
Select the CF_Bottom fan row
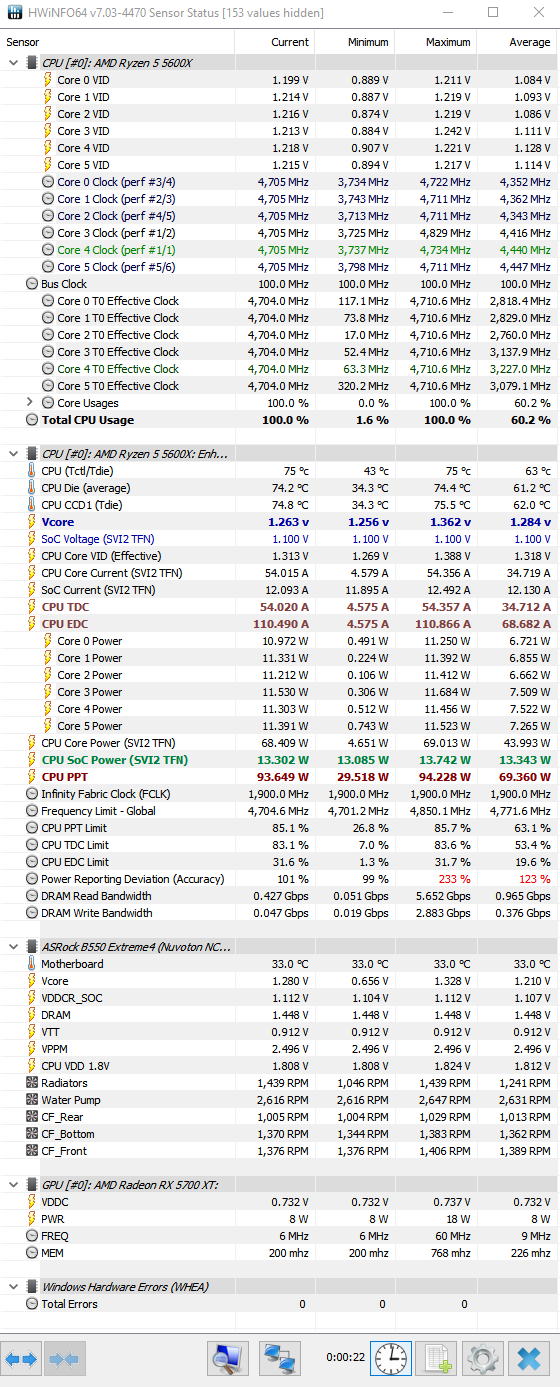click(278, 1133)
